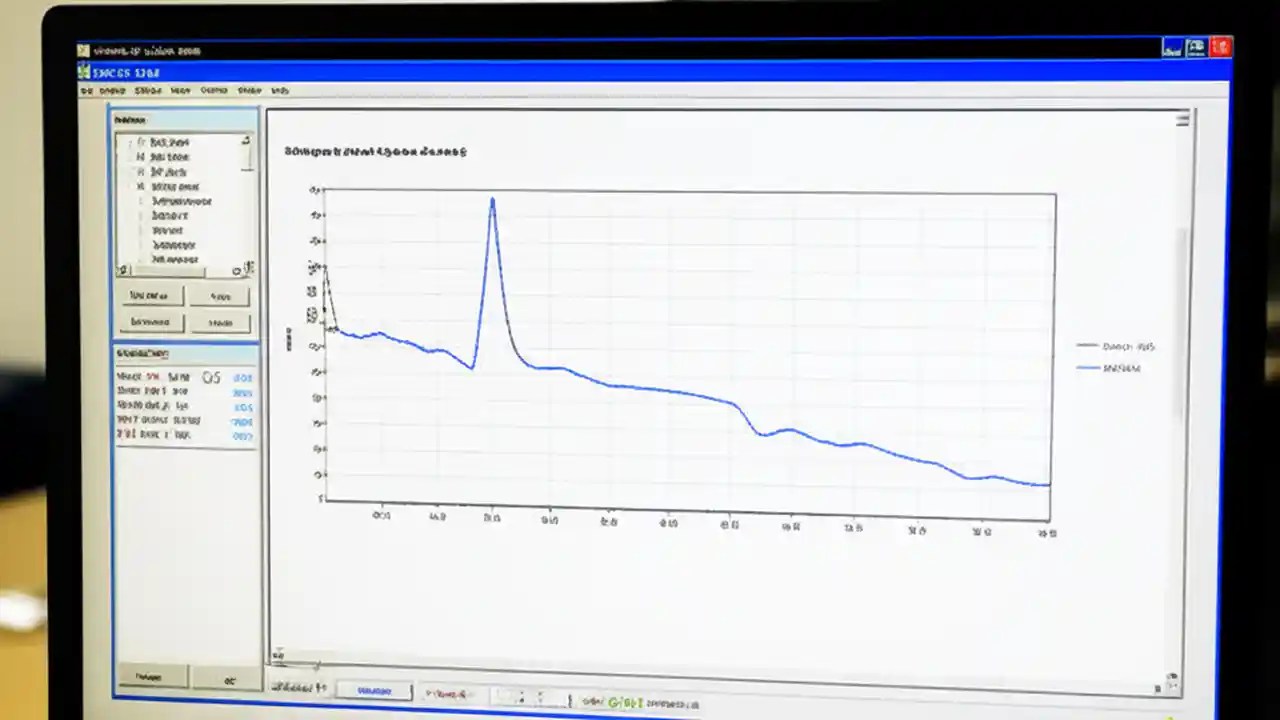Open the dropdown near the bottom status bar
This screenshot has height=720, width=1280.
coord(450,692)
